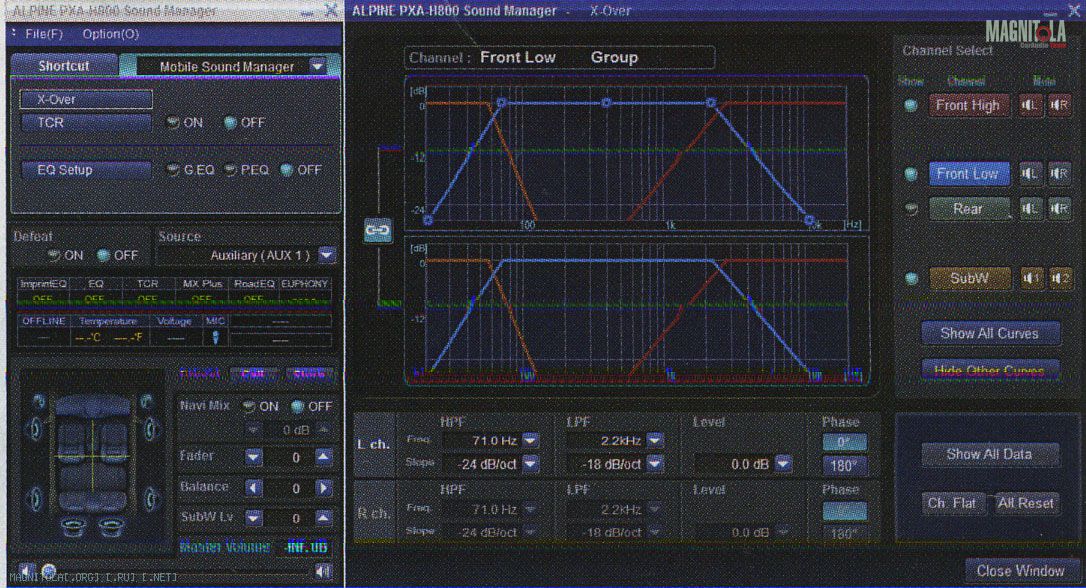Lower the SubW Lv value

point(253,517)
